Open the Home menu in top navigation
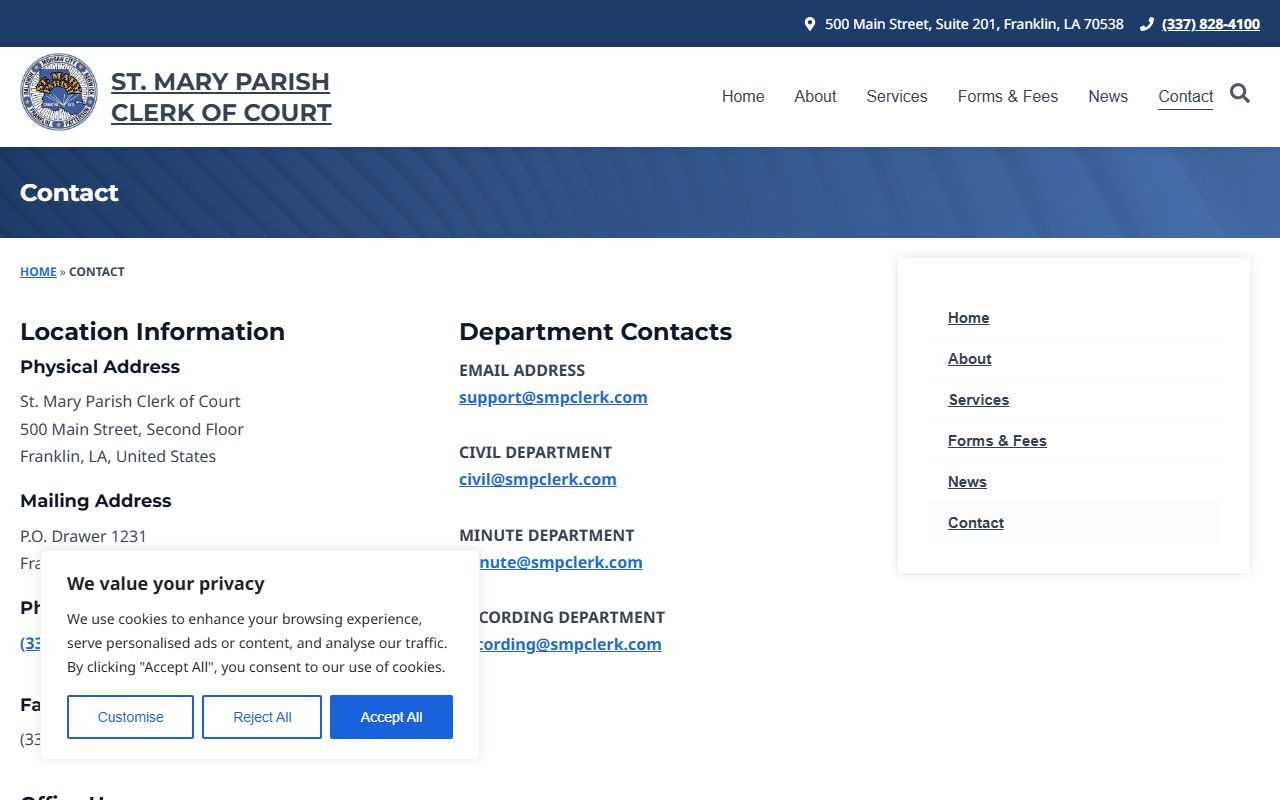Screen dimensions: 1280x800 (x=743, y=96)
